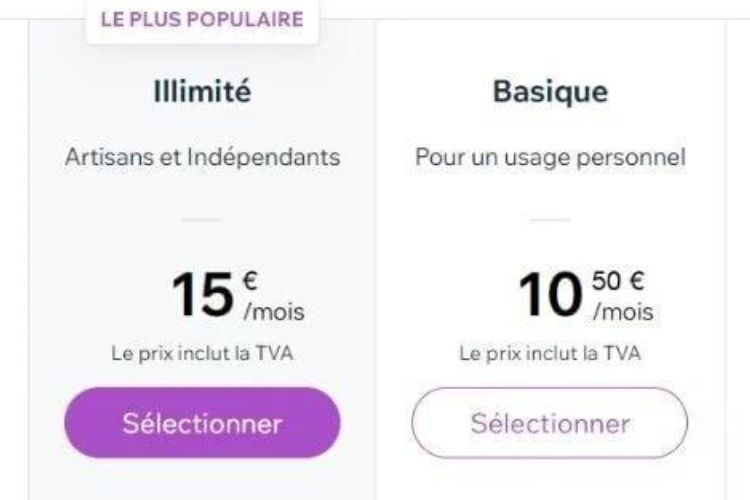
Task: Click the Basique plan title
Action: [x=550, y=92]
